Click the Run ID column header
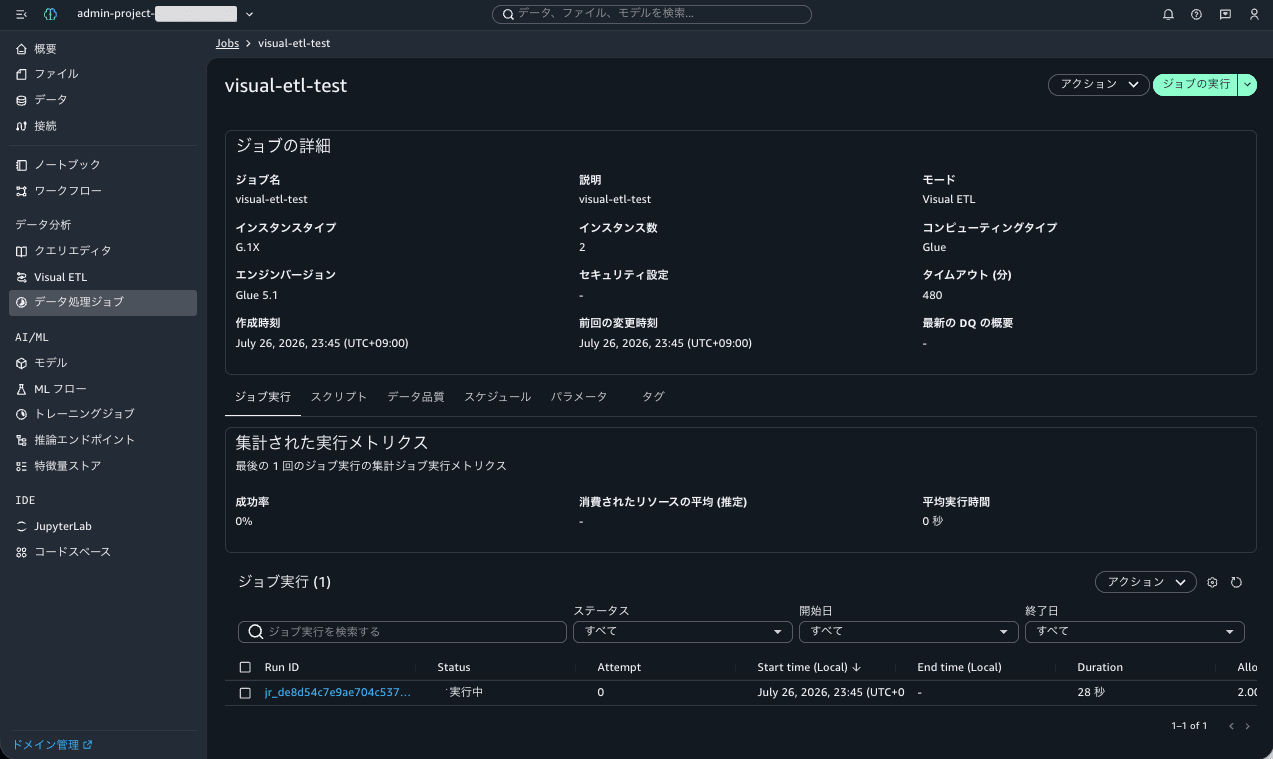This screenshot has height=759, width=1273. point(281,667)
